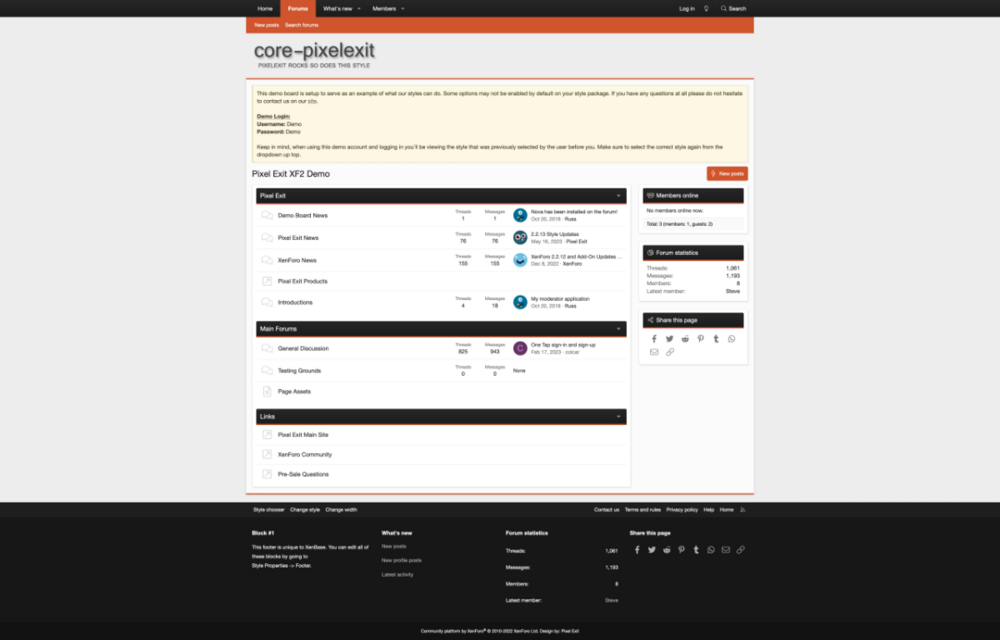The width and height of the screenshot is (1000, 640).
Task: Click Nova avatar beside Demo Board News
Action: coord(520,215)
